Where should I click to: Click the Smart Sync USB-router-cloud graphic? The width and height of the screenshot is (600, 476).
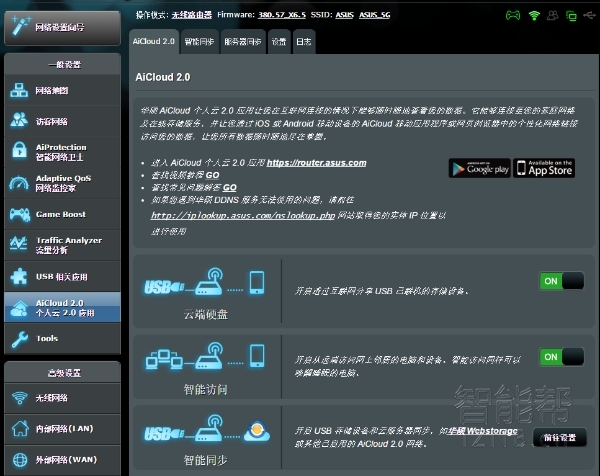point(207,430)
